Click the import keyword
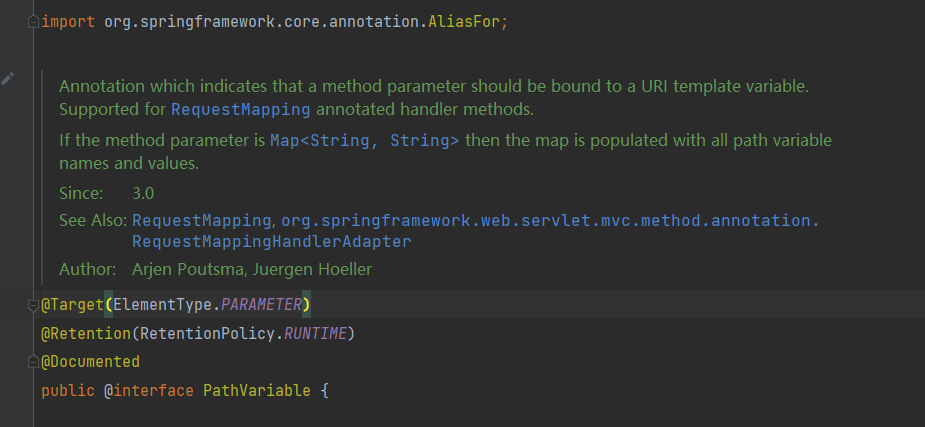925x427 pixels. coord(68,22)
